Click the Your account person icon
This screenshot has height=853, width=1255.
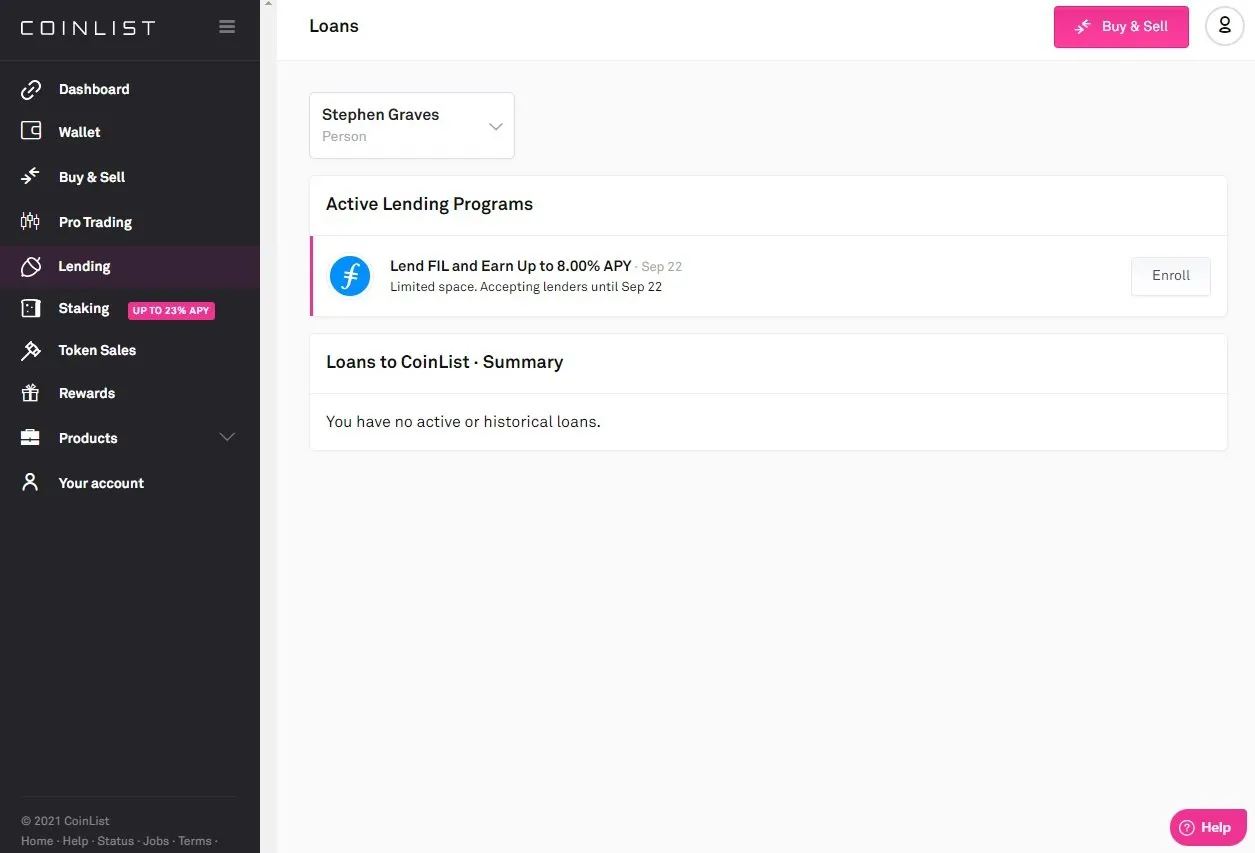pos(31,482)
